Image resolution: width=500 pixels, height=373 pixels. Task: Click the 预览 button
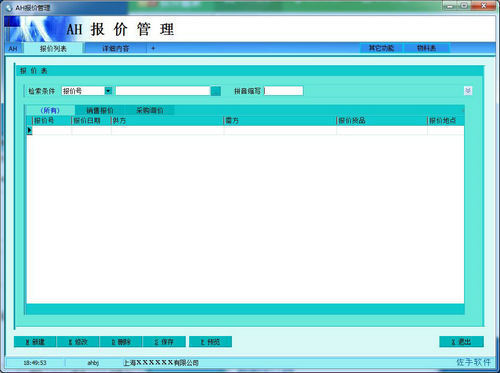[210, 342]
